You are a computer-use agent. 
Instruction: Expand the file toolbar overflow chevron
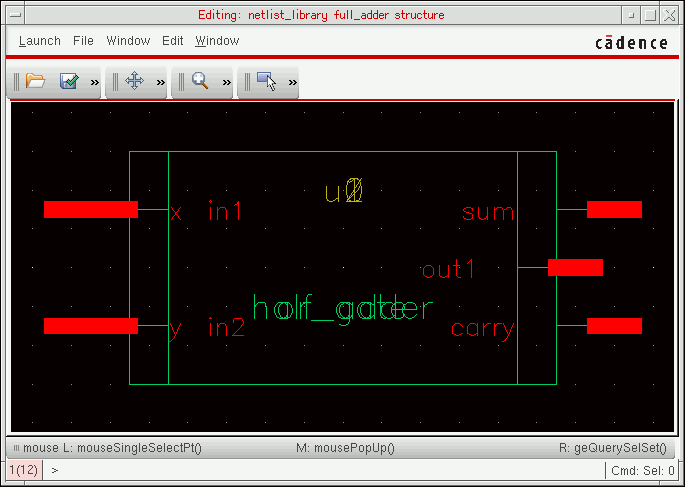click(x=95, y=83)
